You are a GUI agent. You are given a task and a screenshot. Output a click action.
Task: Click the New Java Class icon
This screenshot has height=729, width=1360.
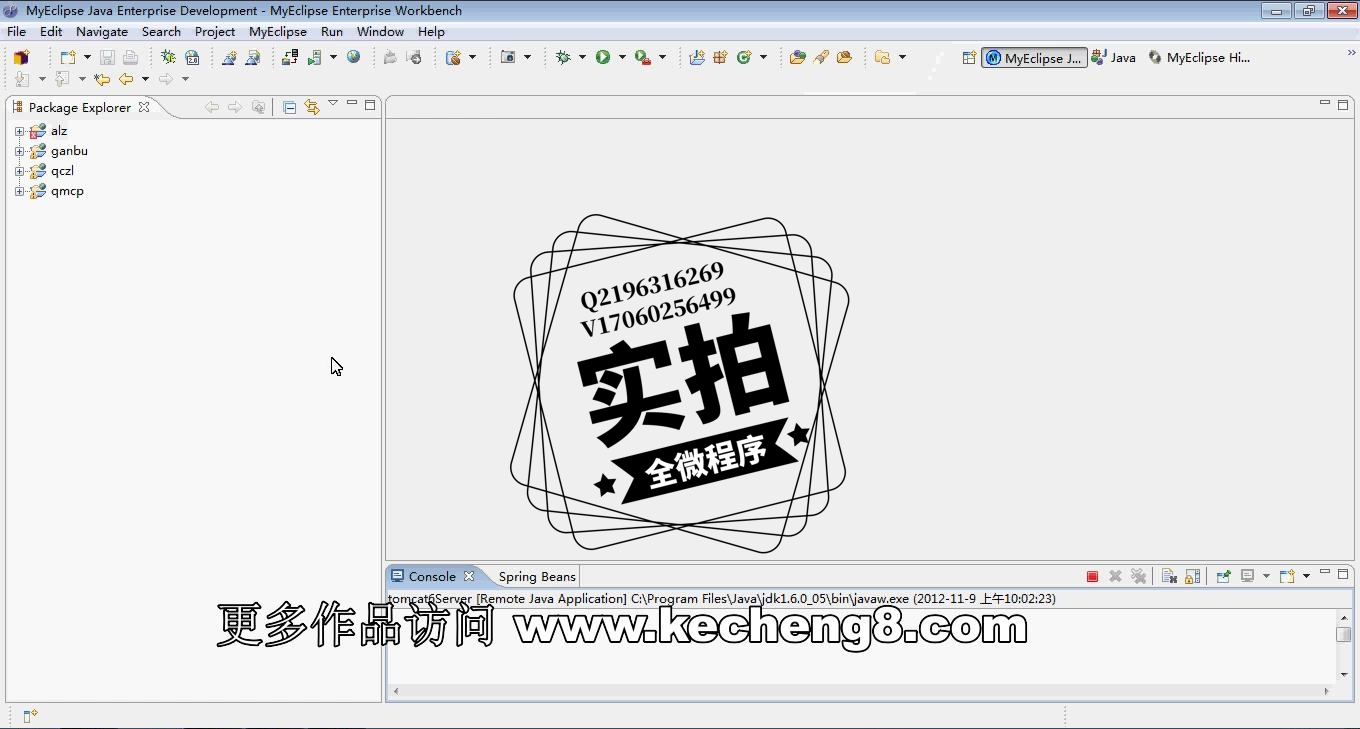[743, 57]
